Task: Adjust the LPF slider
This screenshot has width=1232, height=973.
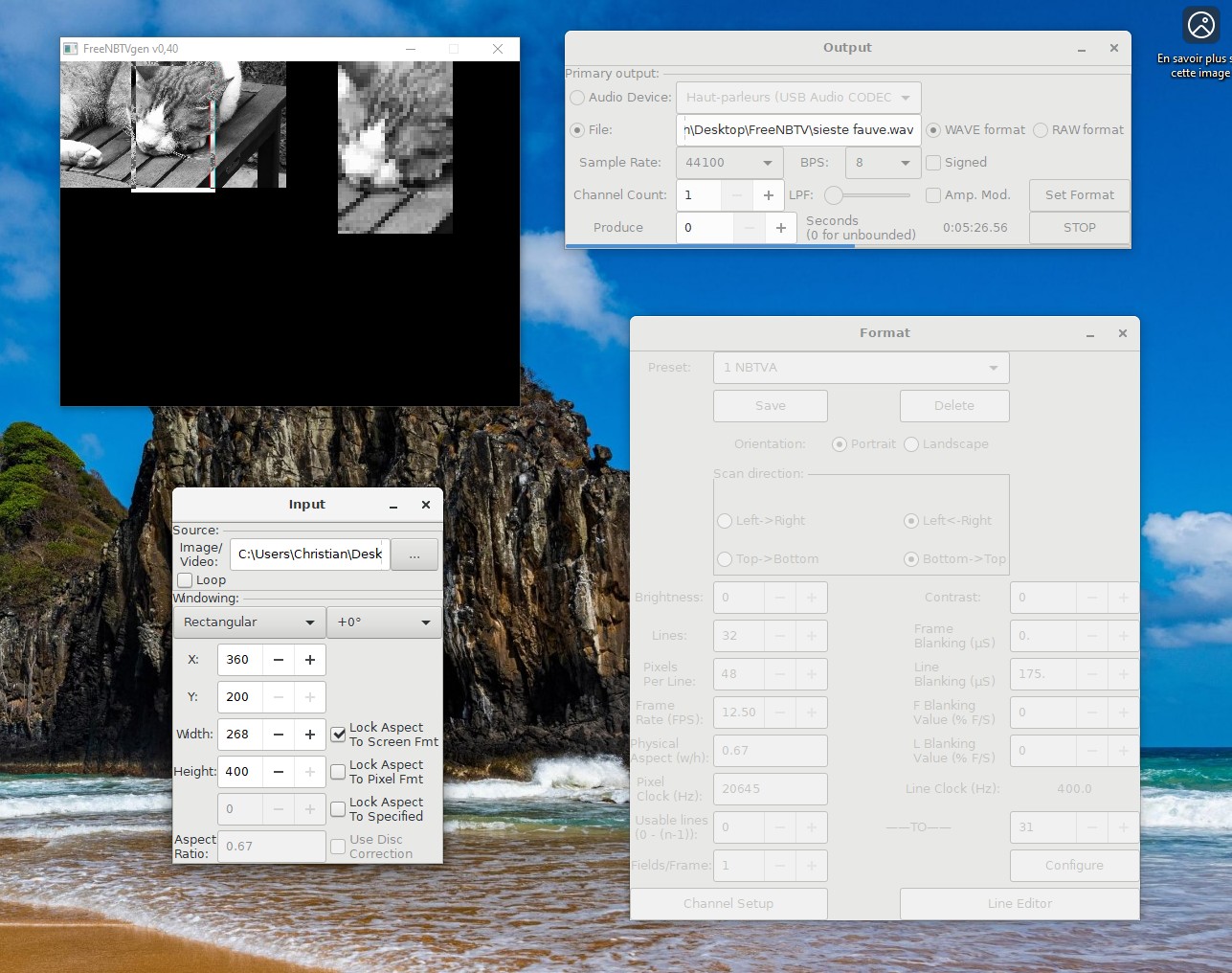Action: pos(834,195)
